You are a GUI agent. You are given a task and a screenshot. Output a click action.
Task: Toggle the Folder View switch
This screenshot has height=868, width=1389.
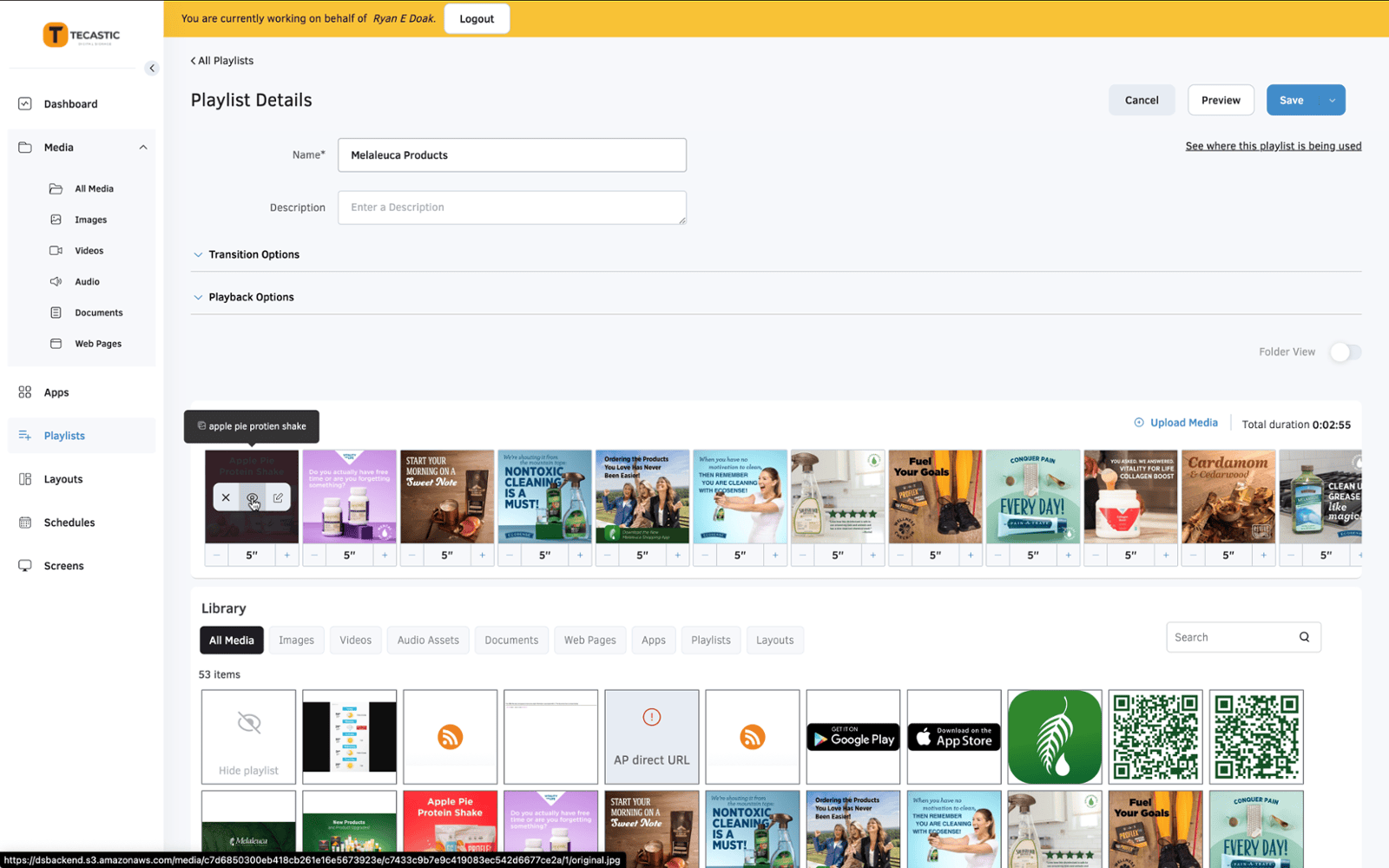pos(1345,352)
